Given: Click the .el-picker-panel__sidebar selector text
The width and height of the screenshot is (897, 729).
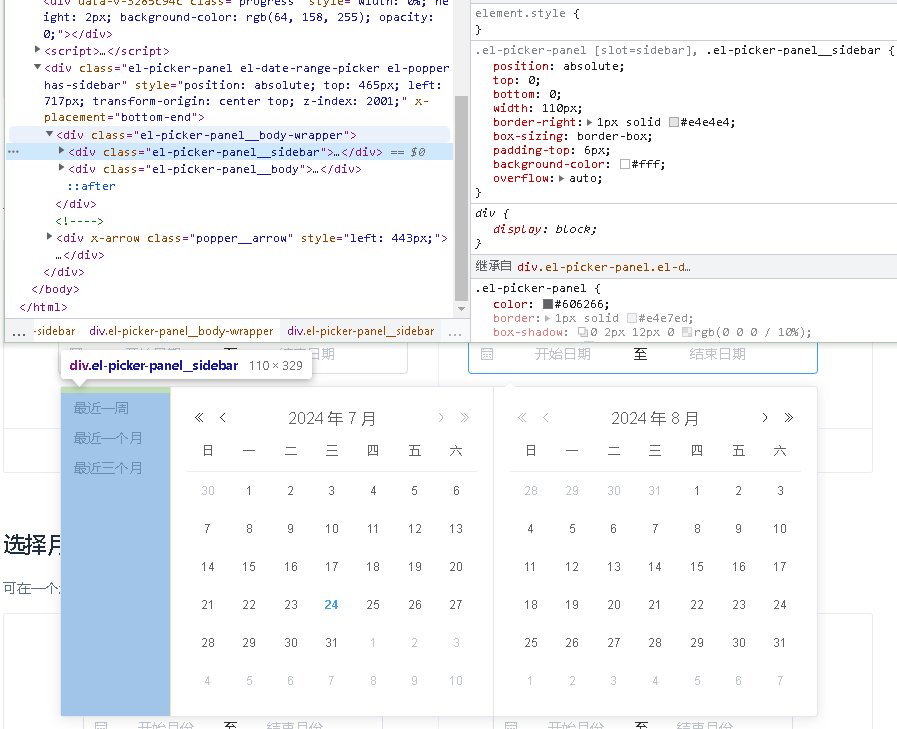Looking at the screenshot, I should 793,50.
